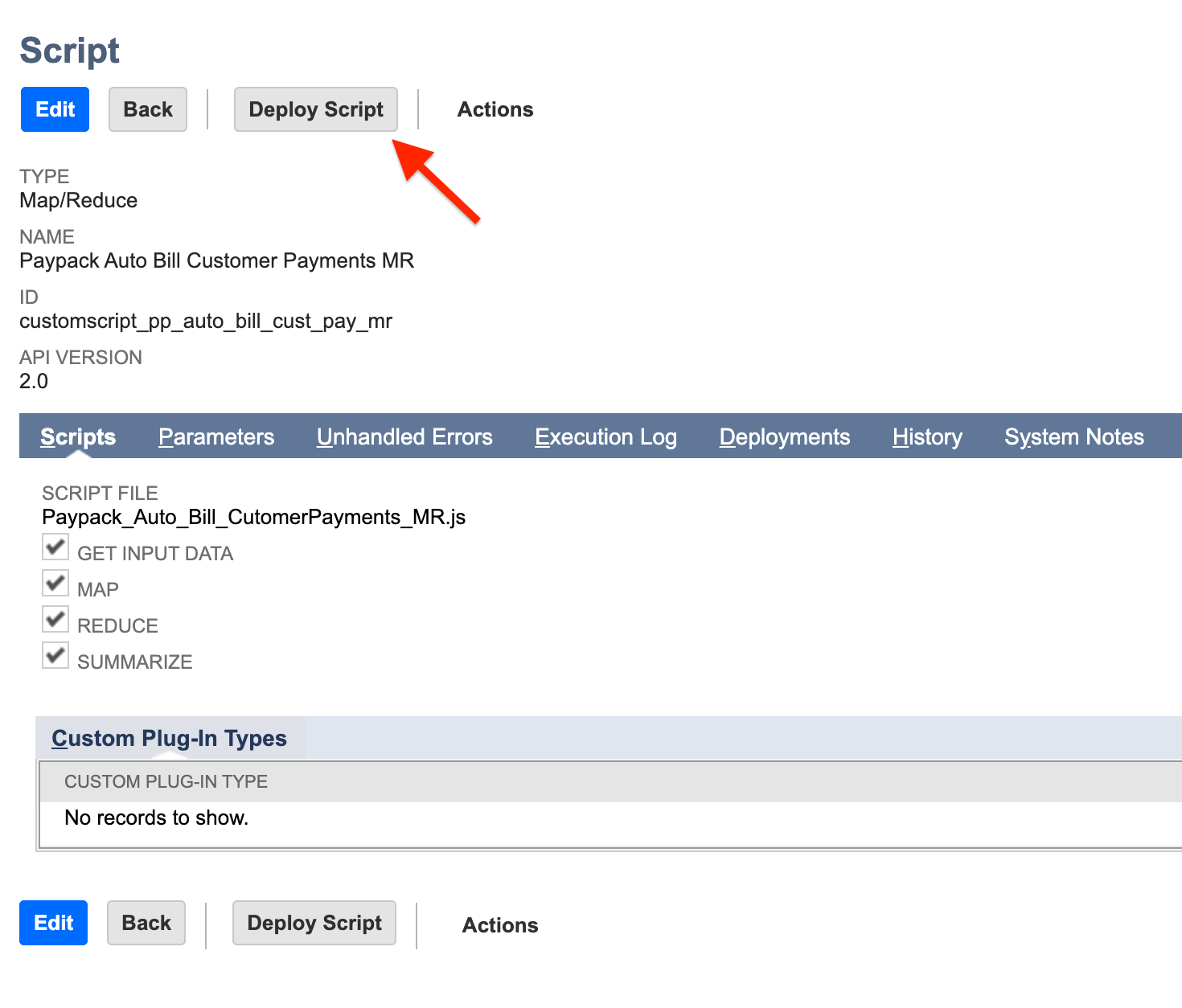Open the Unhandled Errors tab
1182x1008 pixels.
click(404, 436)
